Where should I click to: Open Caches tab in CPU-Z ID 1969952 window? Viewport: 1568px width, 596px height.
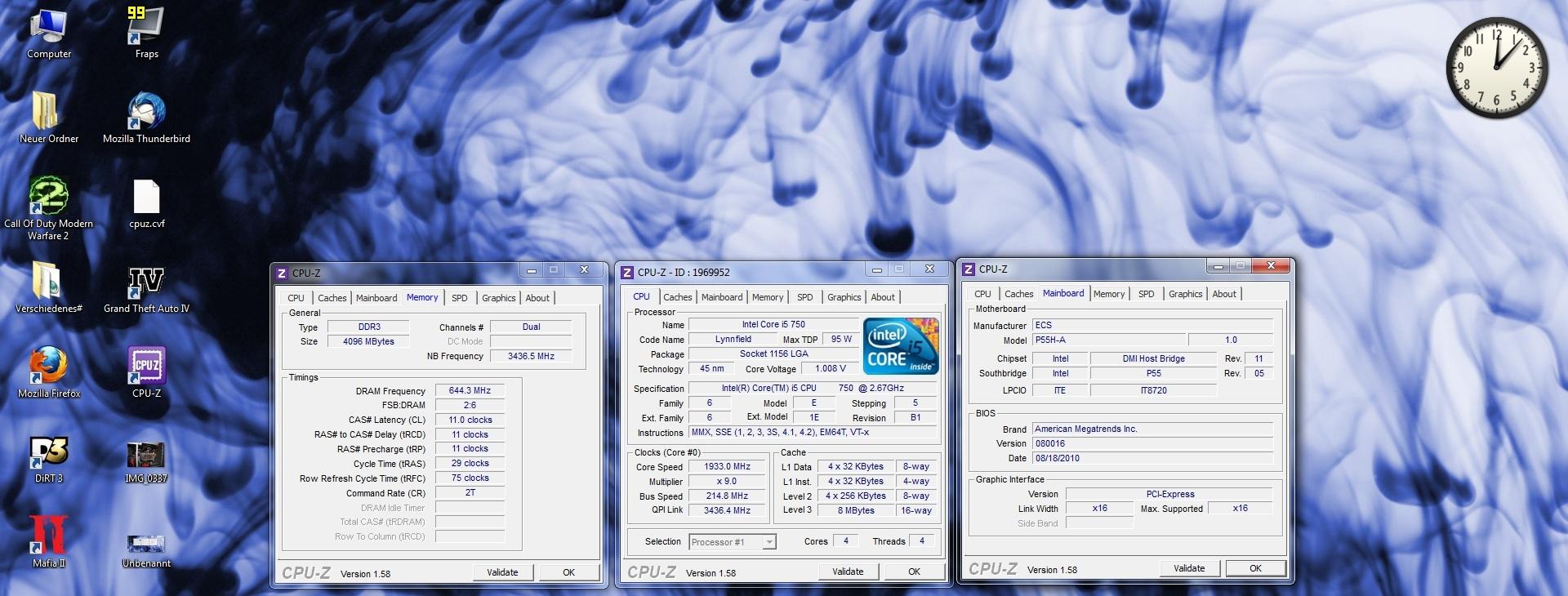(678, 297)
